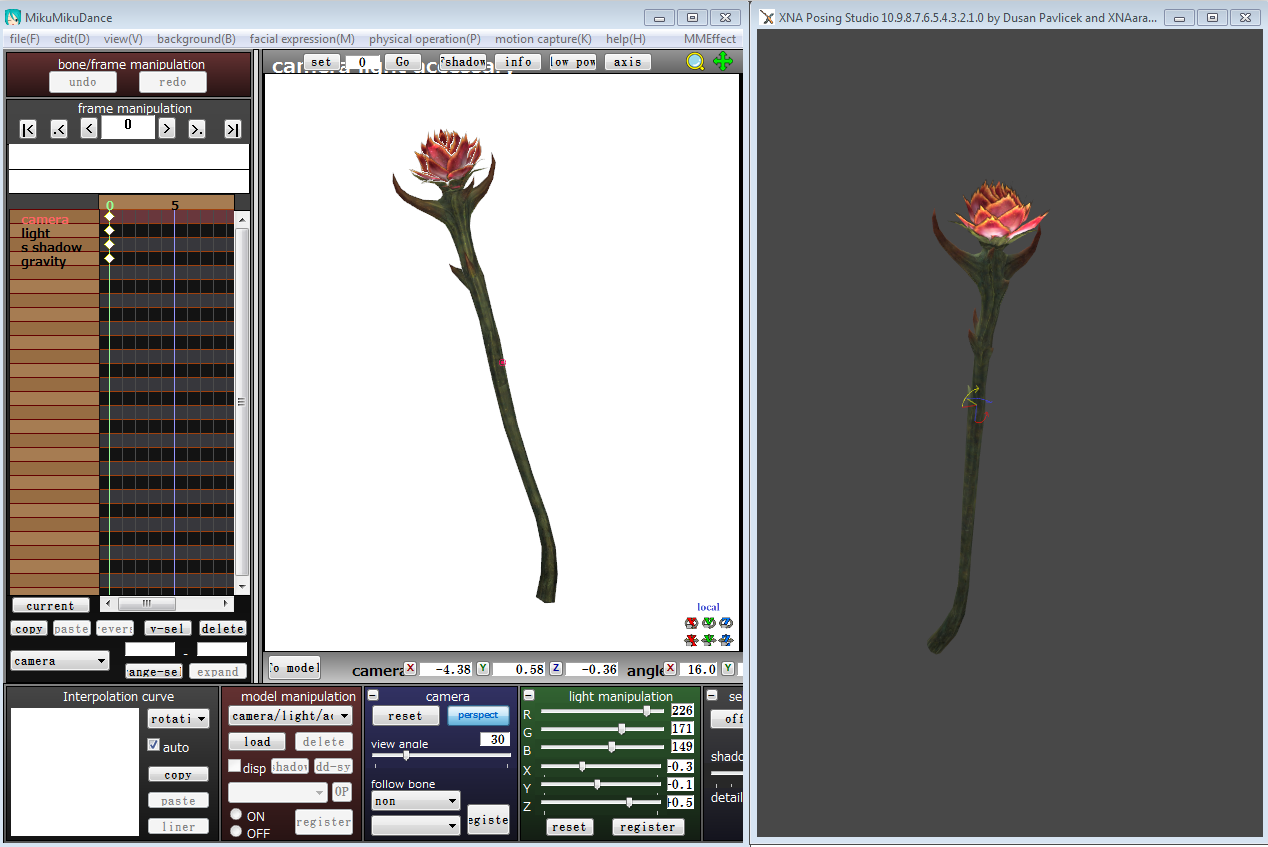Select the magnifier zoom icon above the viewport
The height and width of the screenshot is (847, 1268).
coord(695,61)
